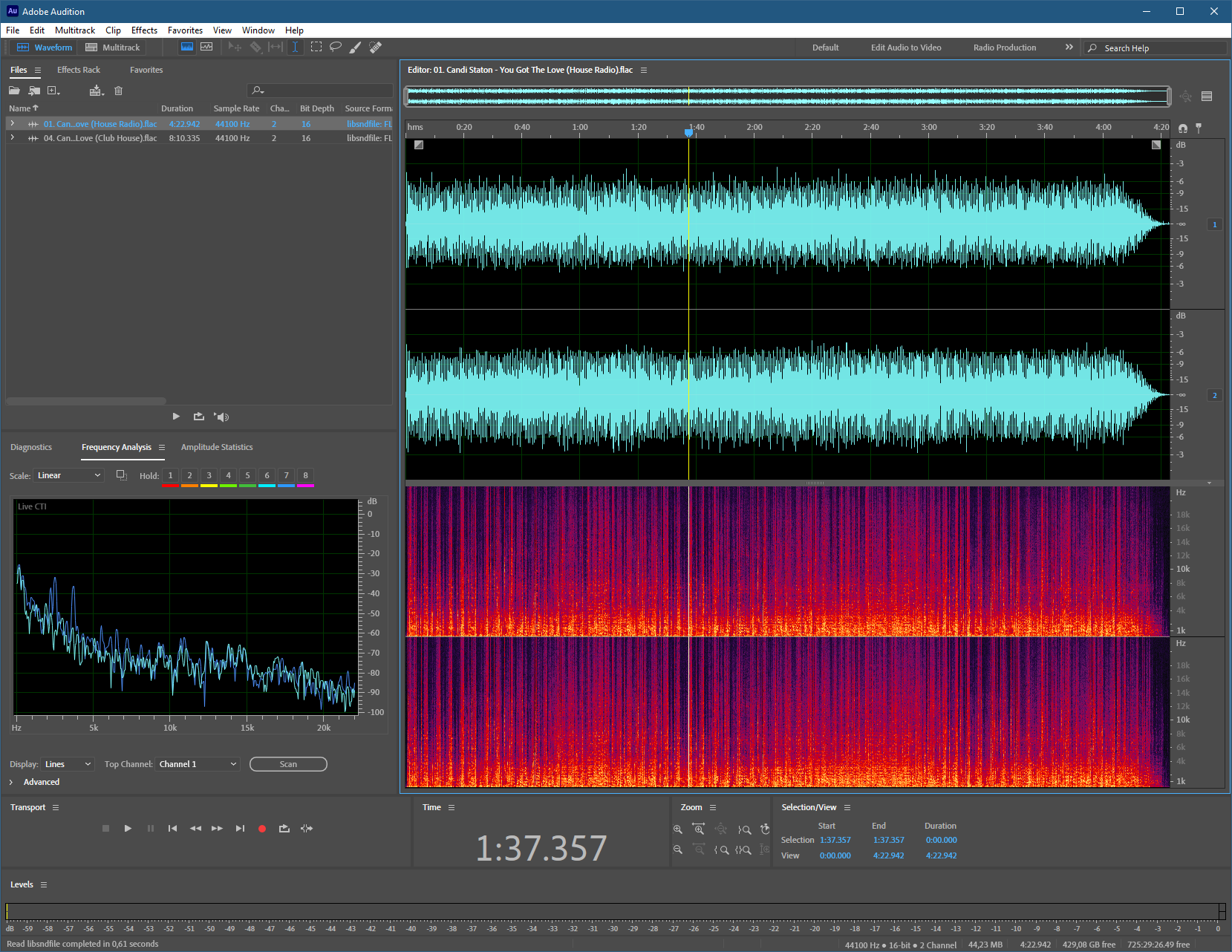Screen dimensions: 1232x952
Task: Delete selected file with trash icon
Action: pyautogui.click(x=118, y=91)
